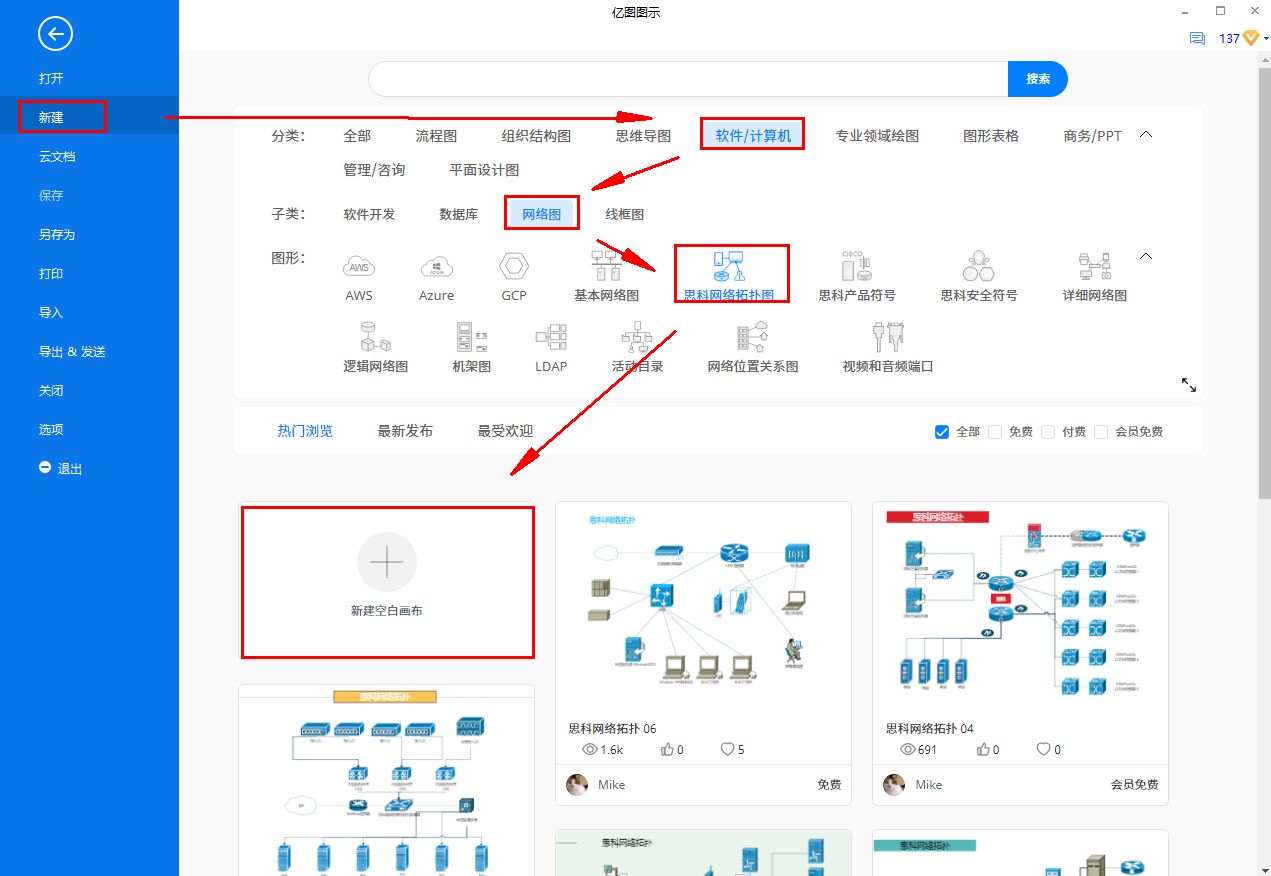
Task: Click the plus icon for new blank canvas
Action: tap(387, 562)
